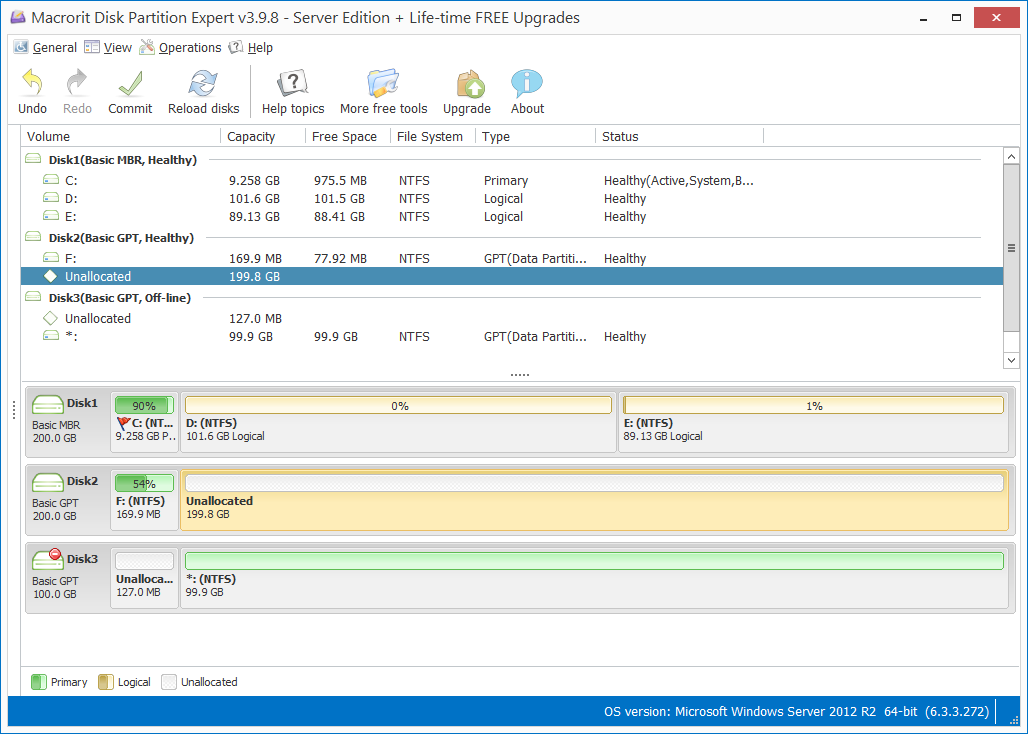Click E: type Logical cell
The width and height of the screenshot is (1028, 734).
(503, 216)
